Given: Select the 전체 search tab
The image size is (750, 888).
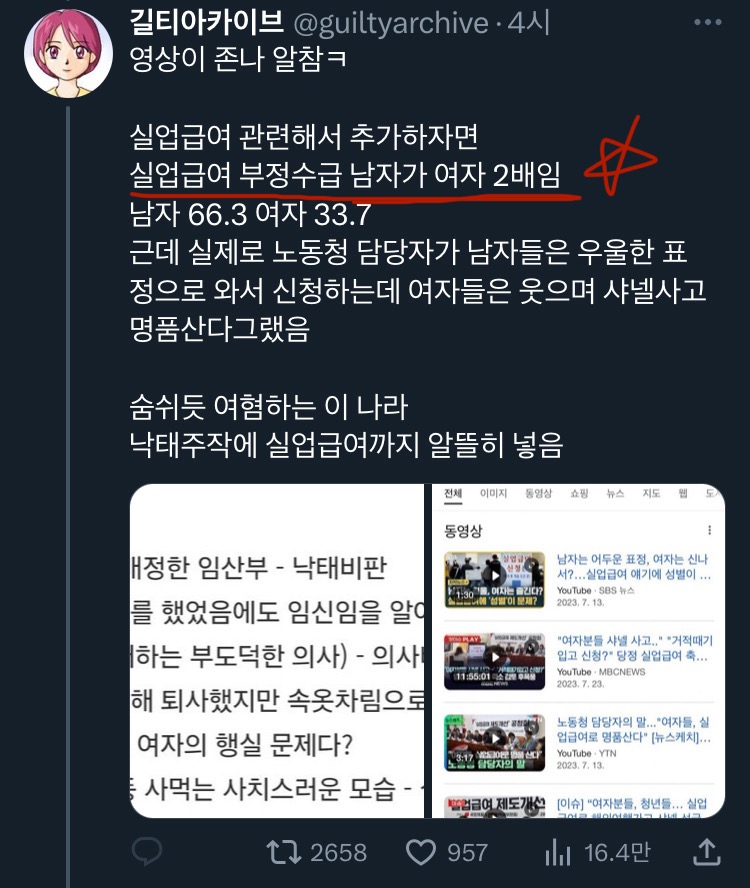Looking at the screenshot, I should click(x=453, y=494).
